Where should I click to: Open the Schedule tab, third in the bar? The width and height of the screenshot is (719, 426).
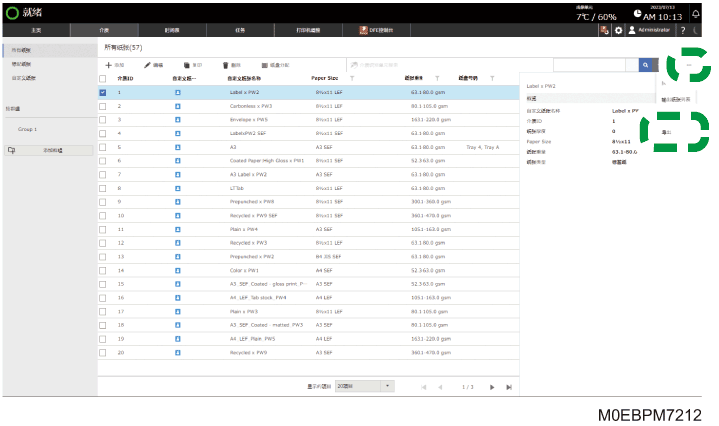click(x=172, y=30)
